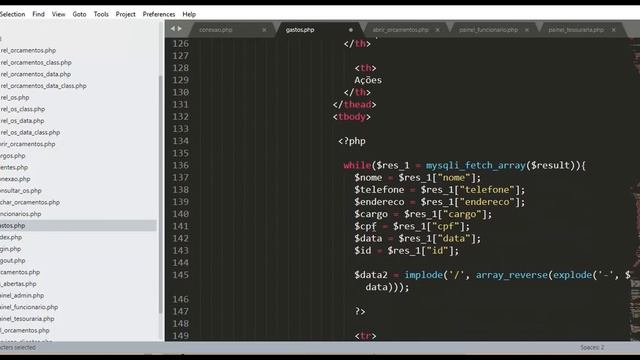Open the Find menu
640x360 pixels.
[38, 14]
